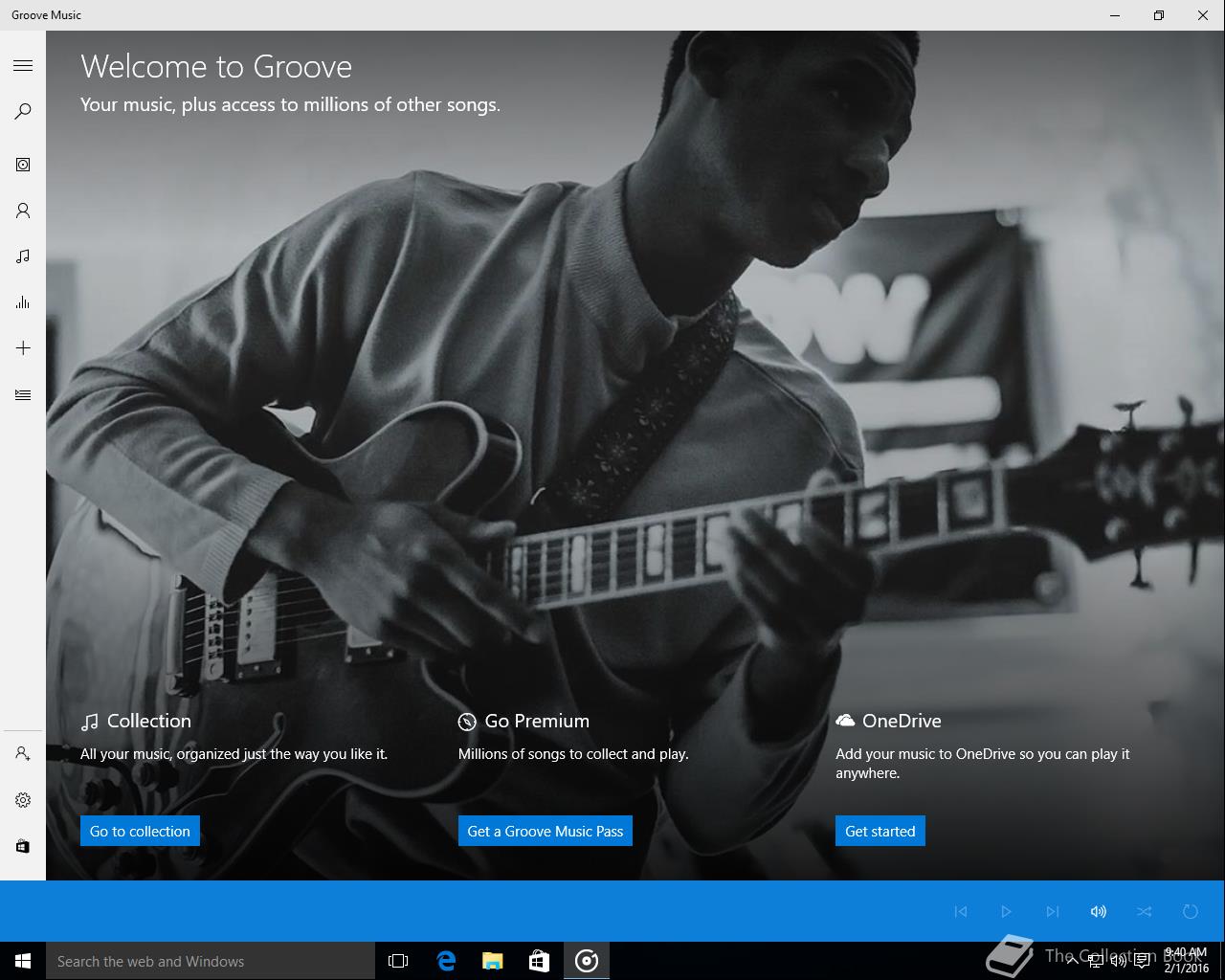Minimize the Groove Music window

click(x=1115, y=15)
